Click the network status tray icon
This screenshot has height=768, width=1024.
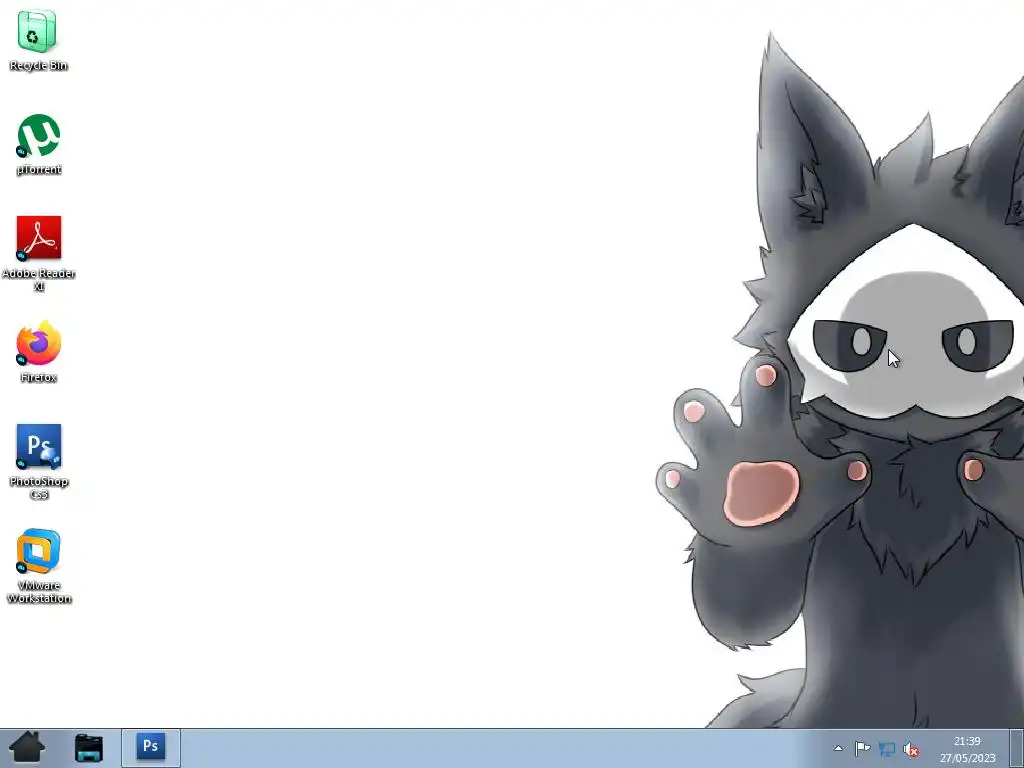pos(887,749)
